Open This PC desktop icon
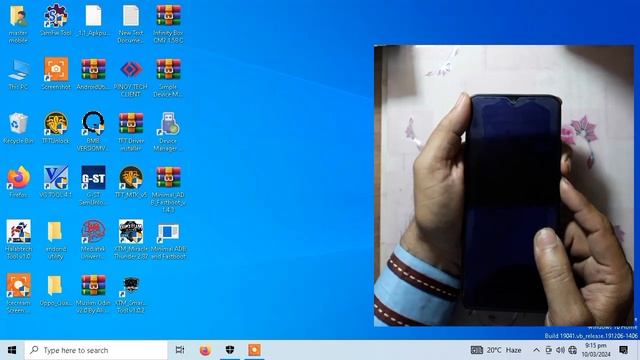The width and height of the screenshot is (640, 360). (x=18, y=74)
